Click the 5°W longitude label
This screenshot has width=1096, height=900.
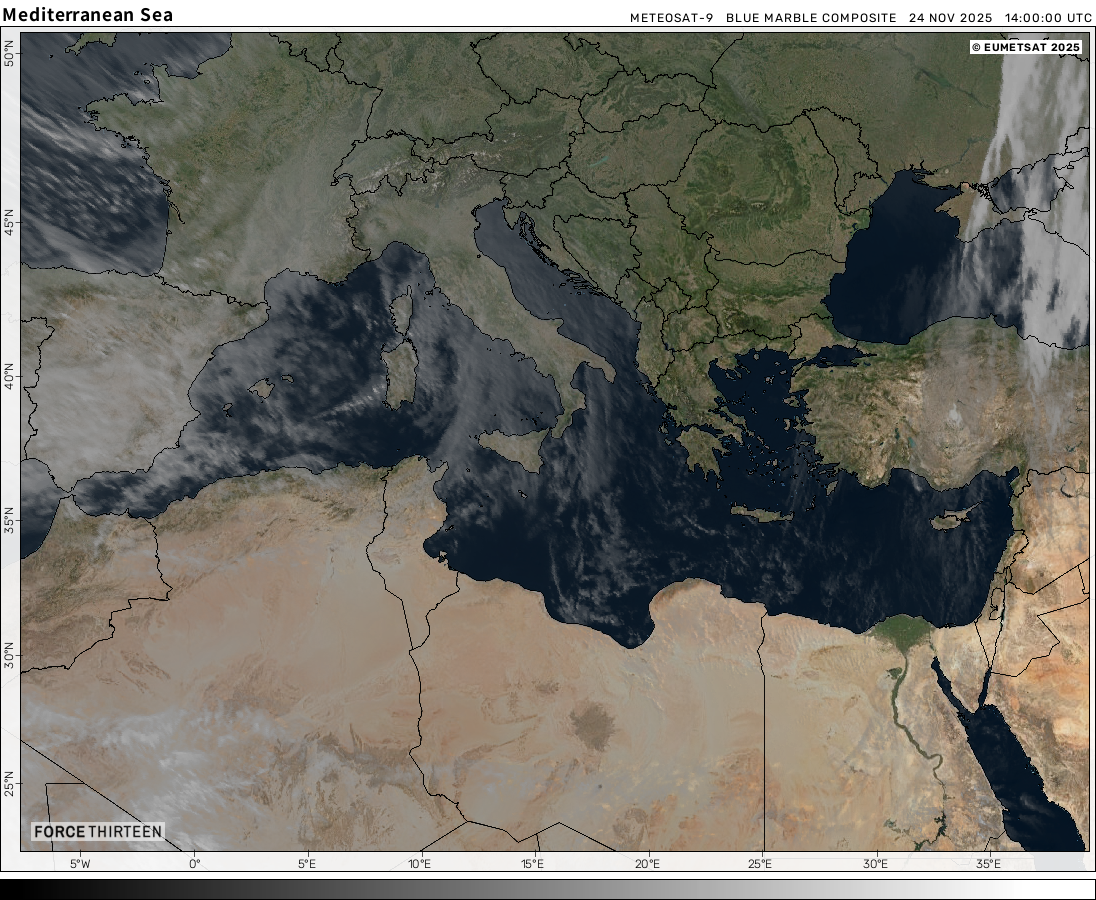pos(80,864)
